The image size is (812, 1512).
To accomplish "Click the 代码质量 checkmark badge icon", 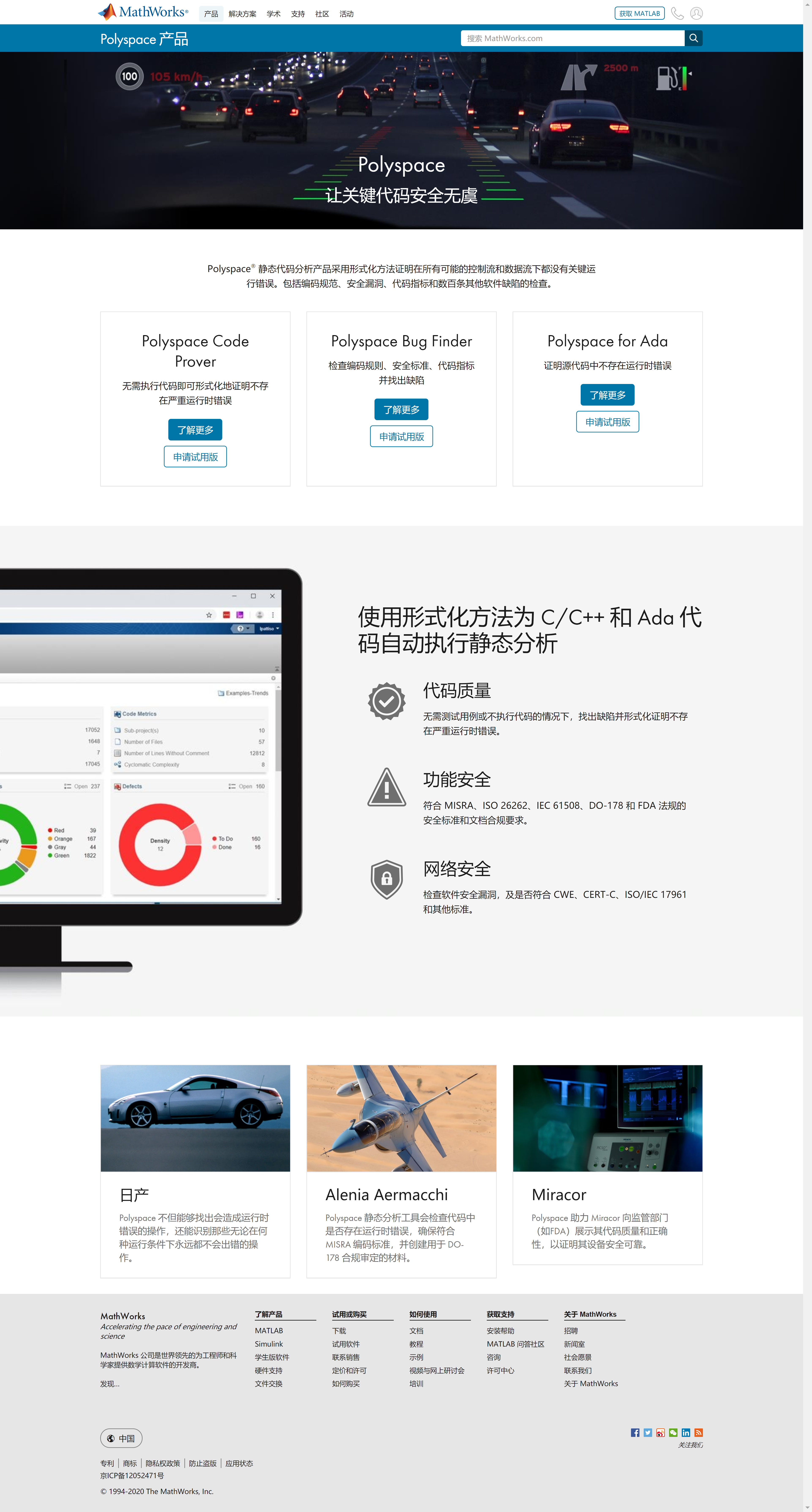I will 387,701.
